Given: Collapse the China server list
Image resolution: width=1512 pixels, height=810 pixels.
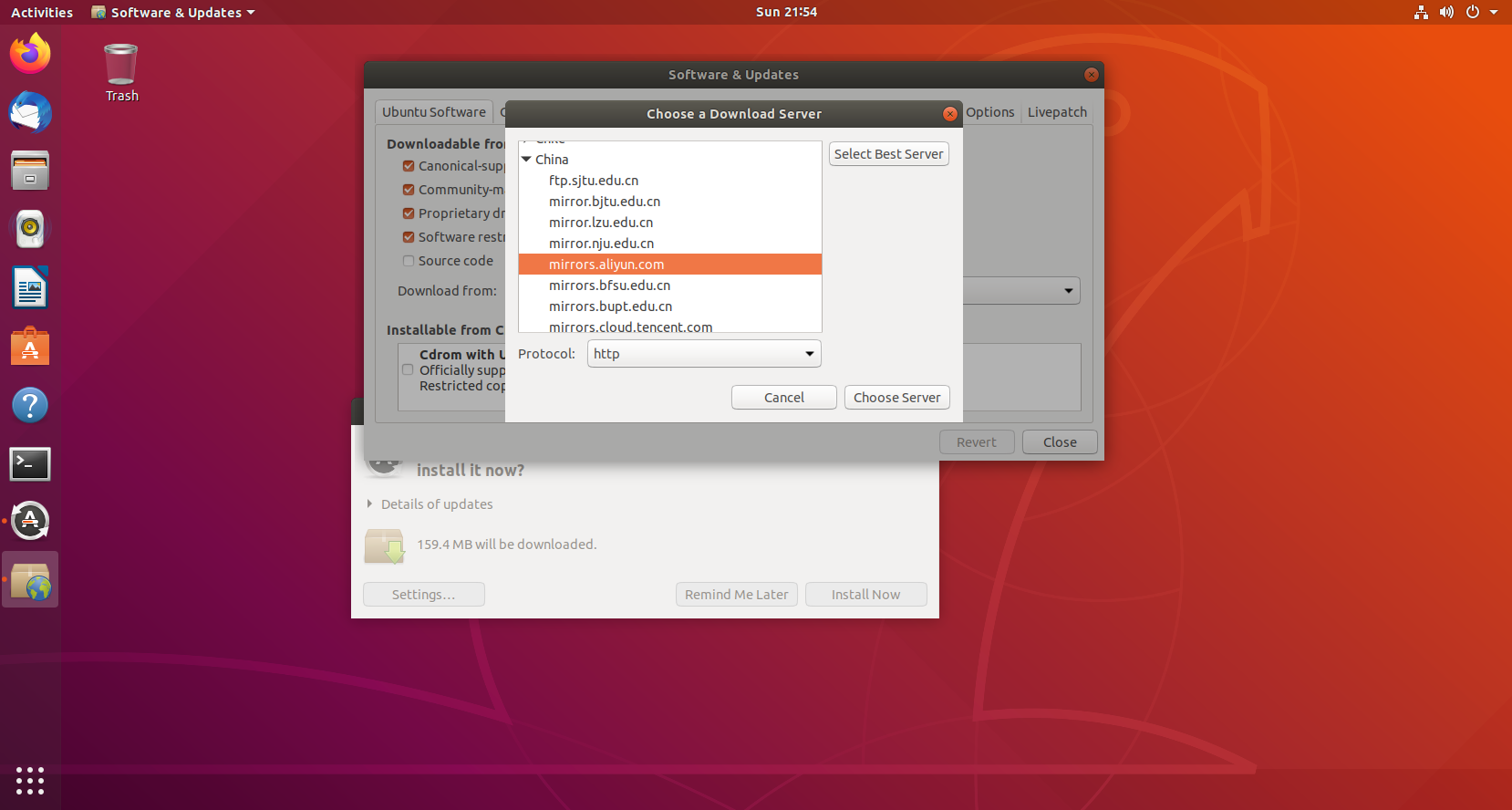Looking at the screenshot, I should tap(526, 160).
